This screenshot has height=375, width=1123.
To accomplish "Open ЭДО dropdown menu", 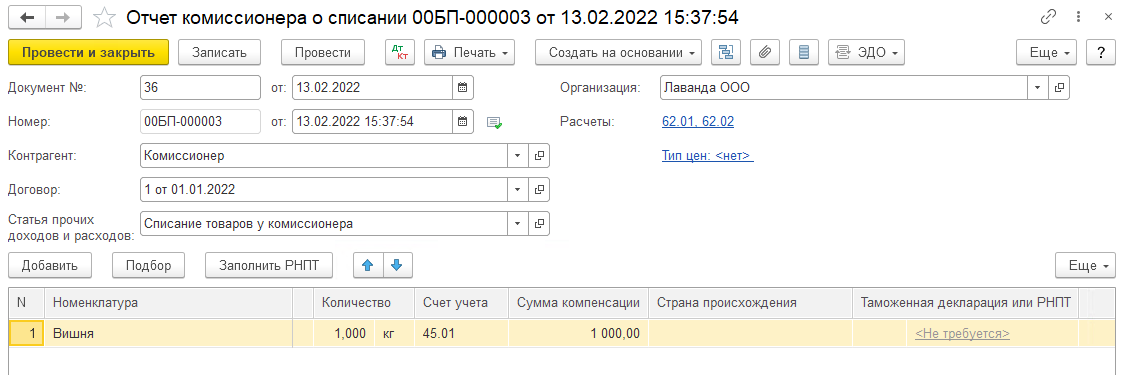I will pyautogui.click(x=866, y=52).
